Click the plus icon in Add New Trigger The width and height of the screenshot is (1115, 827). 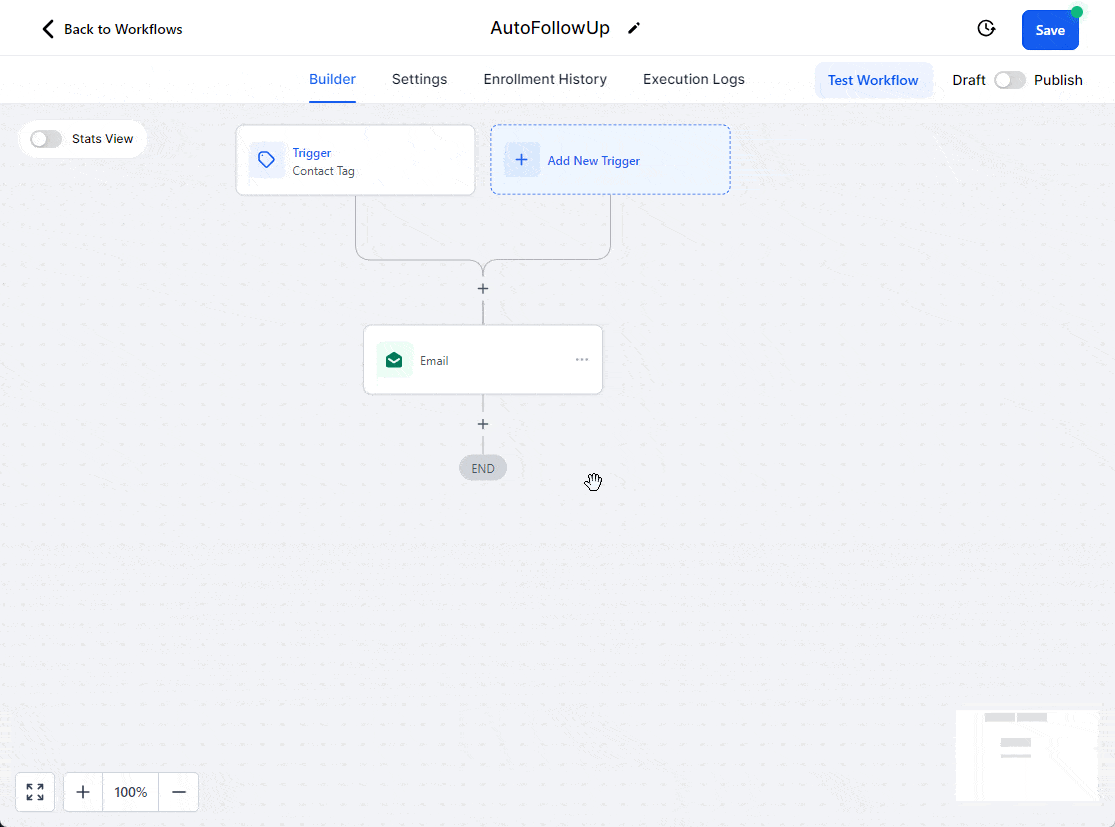coord(521,160)
